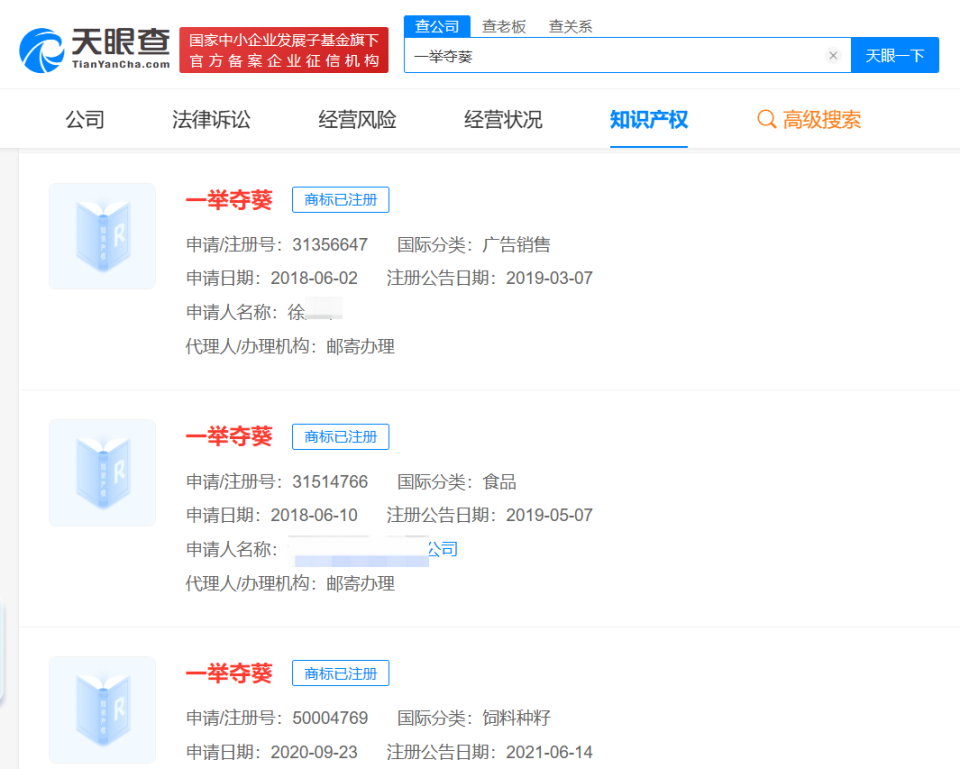Click the red government fund banner
960x769 pixels.
pos(283,50)
